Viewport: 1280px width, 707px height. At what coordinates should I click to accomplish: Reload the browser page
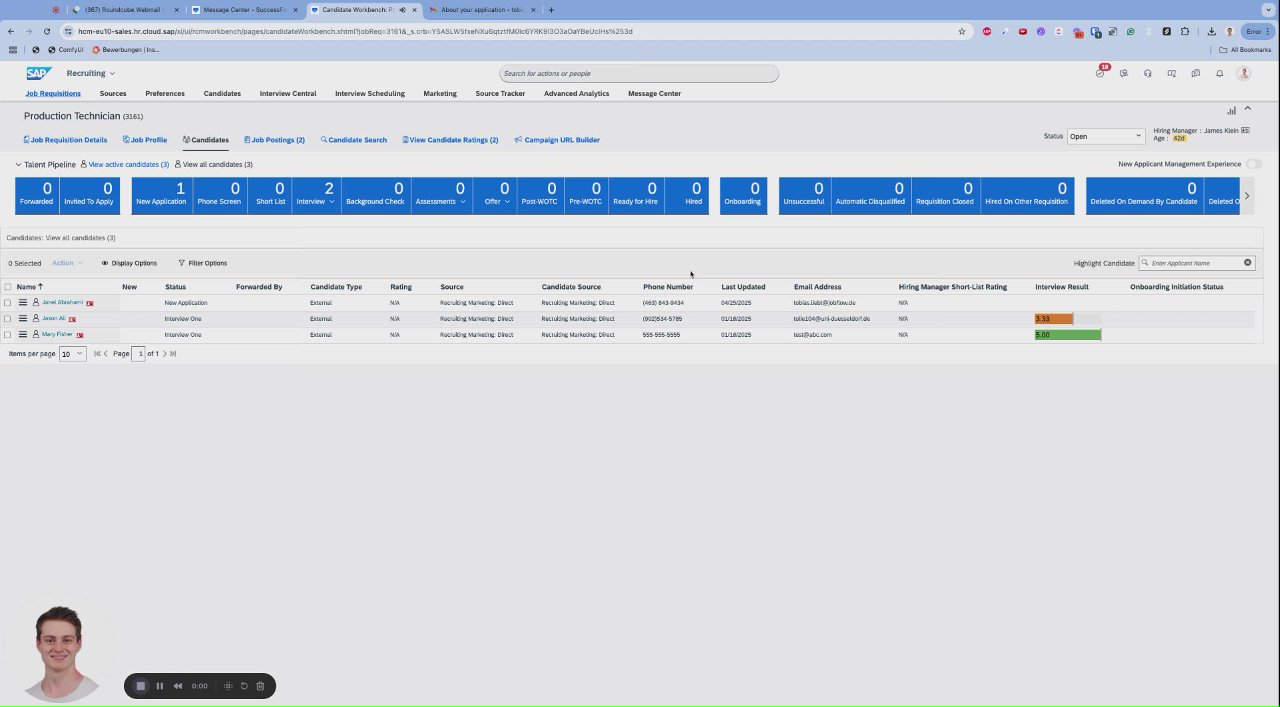46,31
